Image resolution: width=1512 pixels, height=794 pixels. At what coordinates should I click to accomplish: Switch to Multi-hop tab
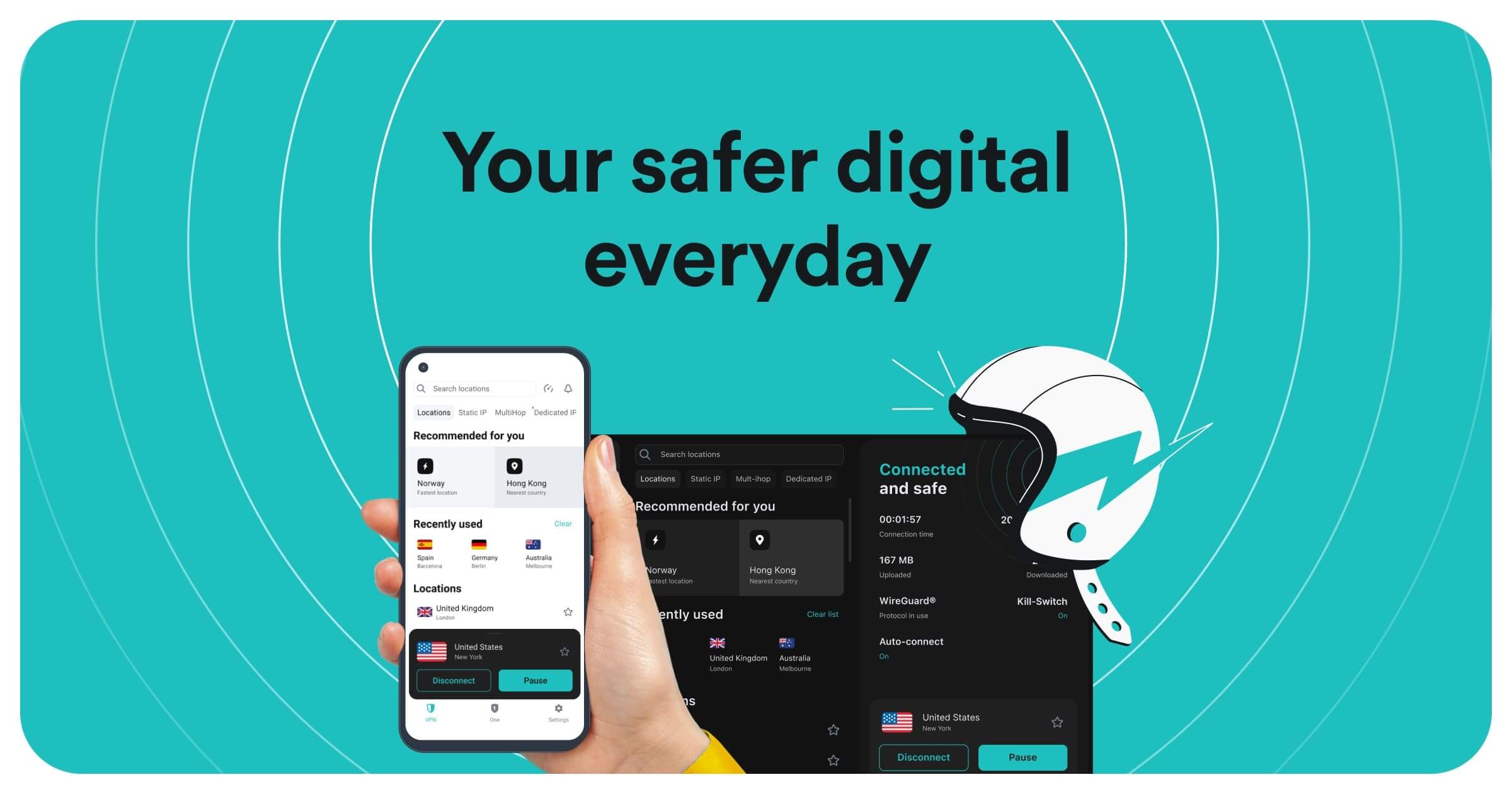click(509, 413)
